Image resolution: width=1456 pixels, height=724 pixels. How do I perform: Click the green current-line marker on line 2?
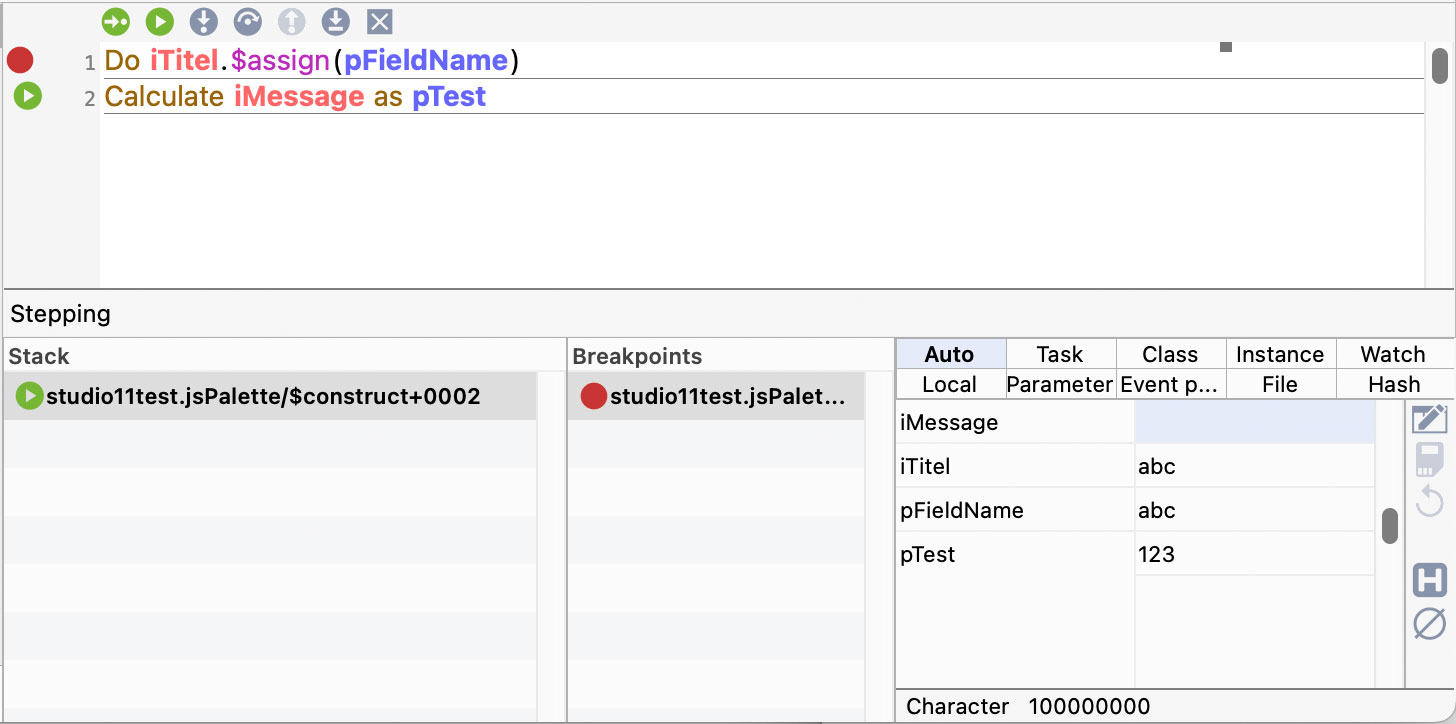(27, 96)
